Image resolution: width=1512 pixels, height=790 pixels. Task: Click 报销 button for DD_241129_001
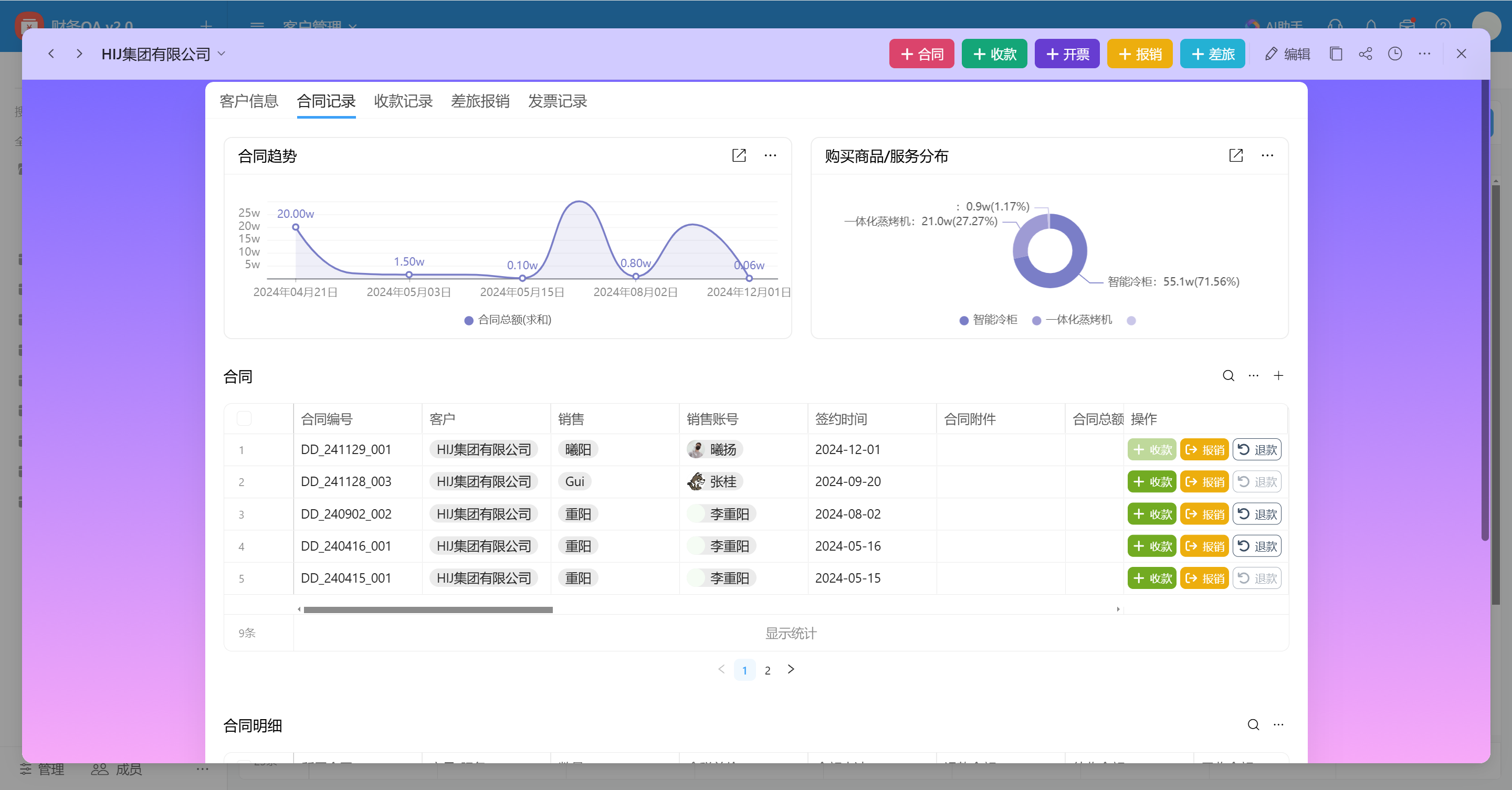[x=1204, y=450]
